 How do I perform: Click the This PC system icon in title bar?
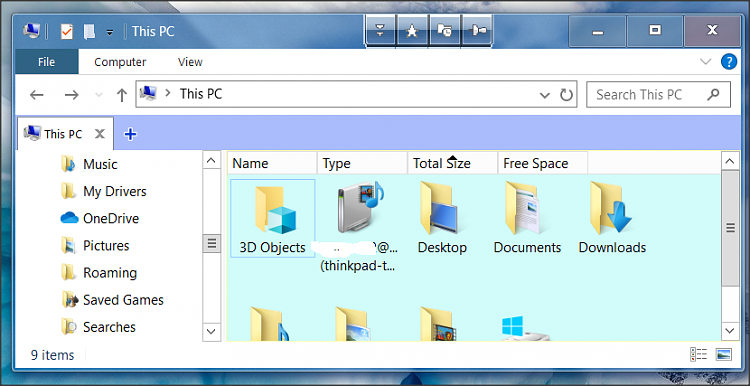(31, 32)
